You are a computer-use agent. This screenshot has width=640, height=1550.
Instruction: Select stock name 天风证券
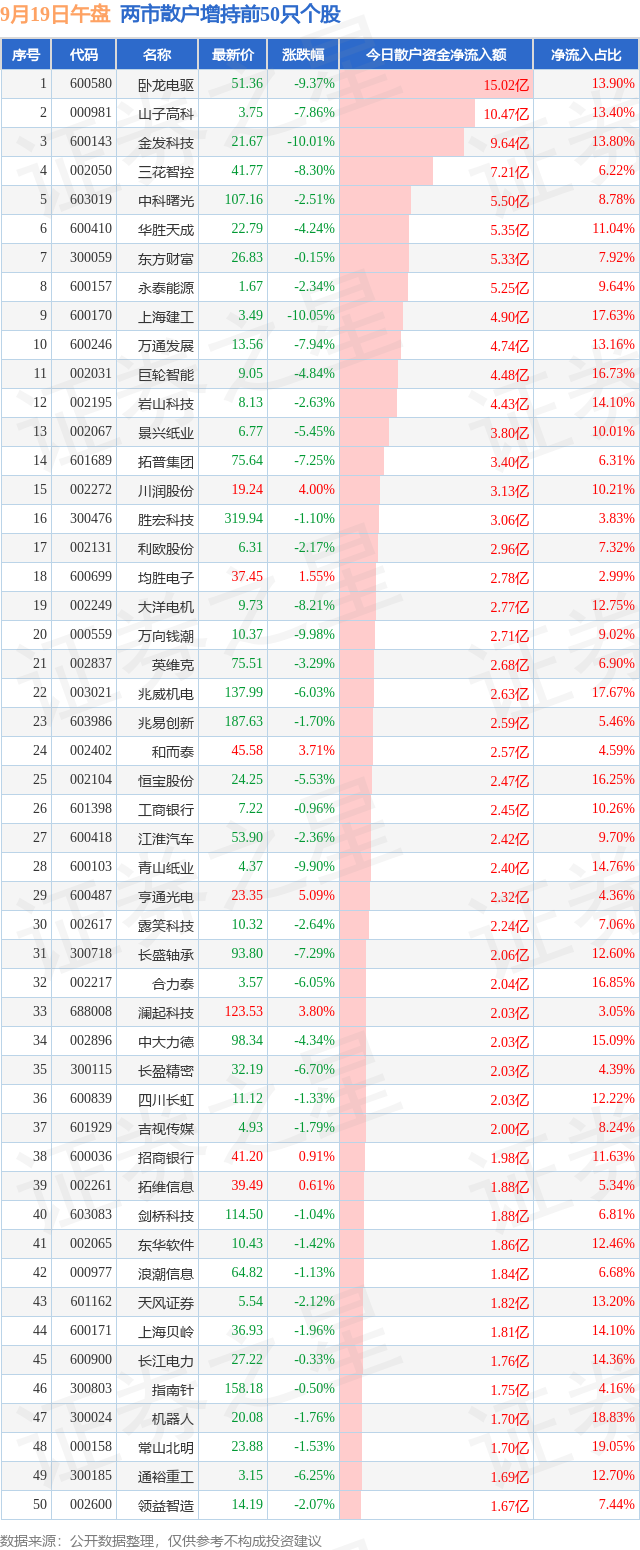pyautogui.click(x=166, y=1303)
